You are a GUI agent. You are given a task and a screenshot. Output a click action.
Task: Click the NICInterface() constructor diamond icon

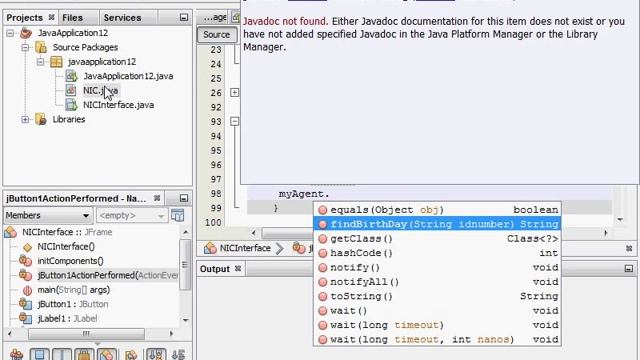(x=27, y=247)
